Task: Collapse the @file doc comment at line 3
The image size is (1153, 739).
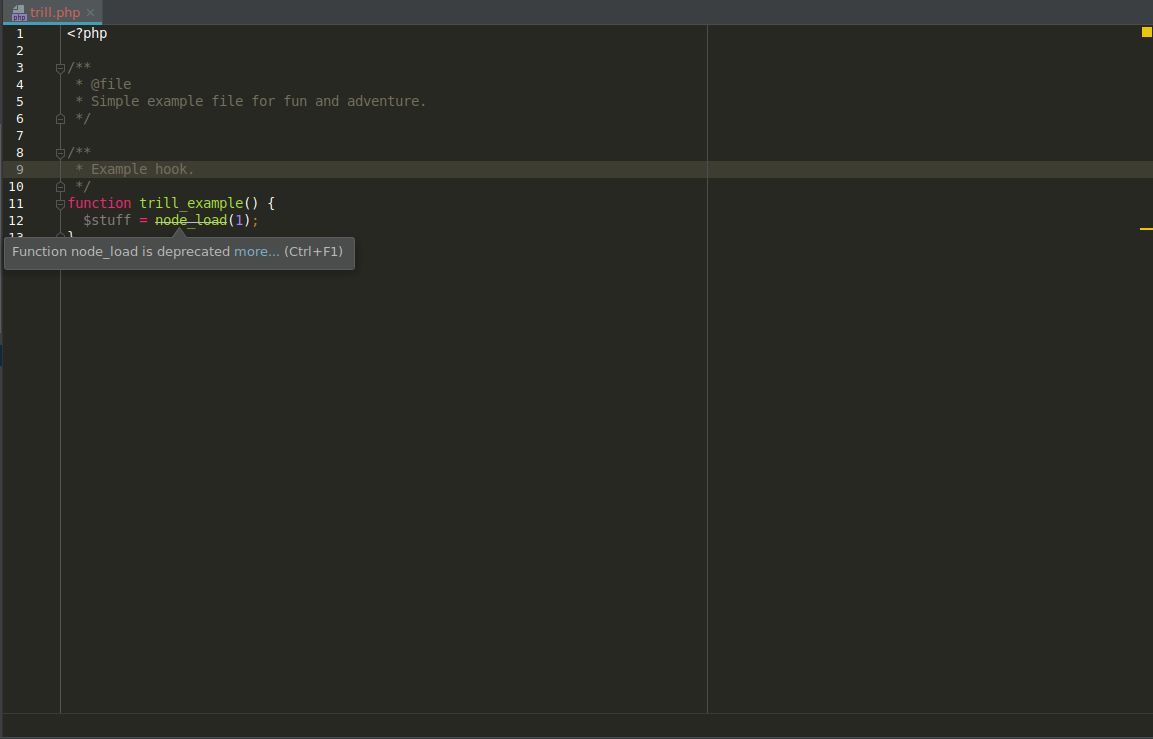Action: (60, 68)
